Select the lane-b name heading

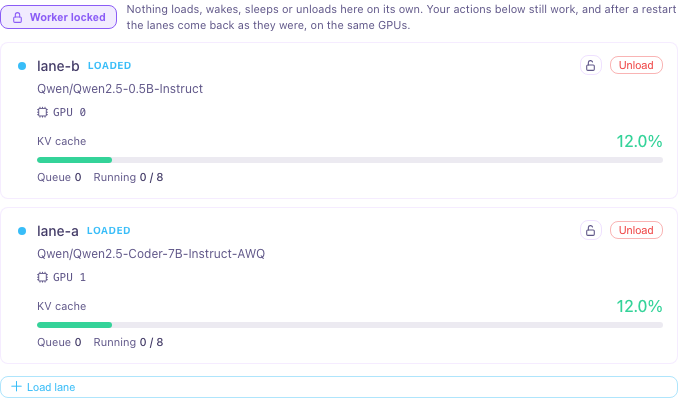[58, 66]
